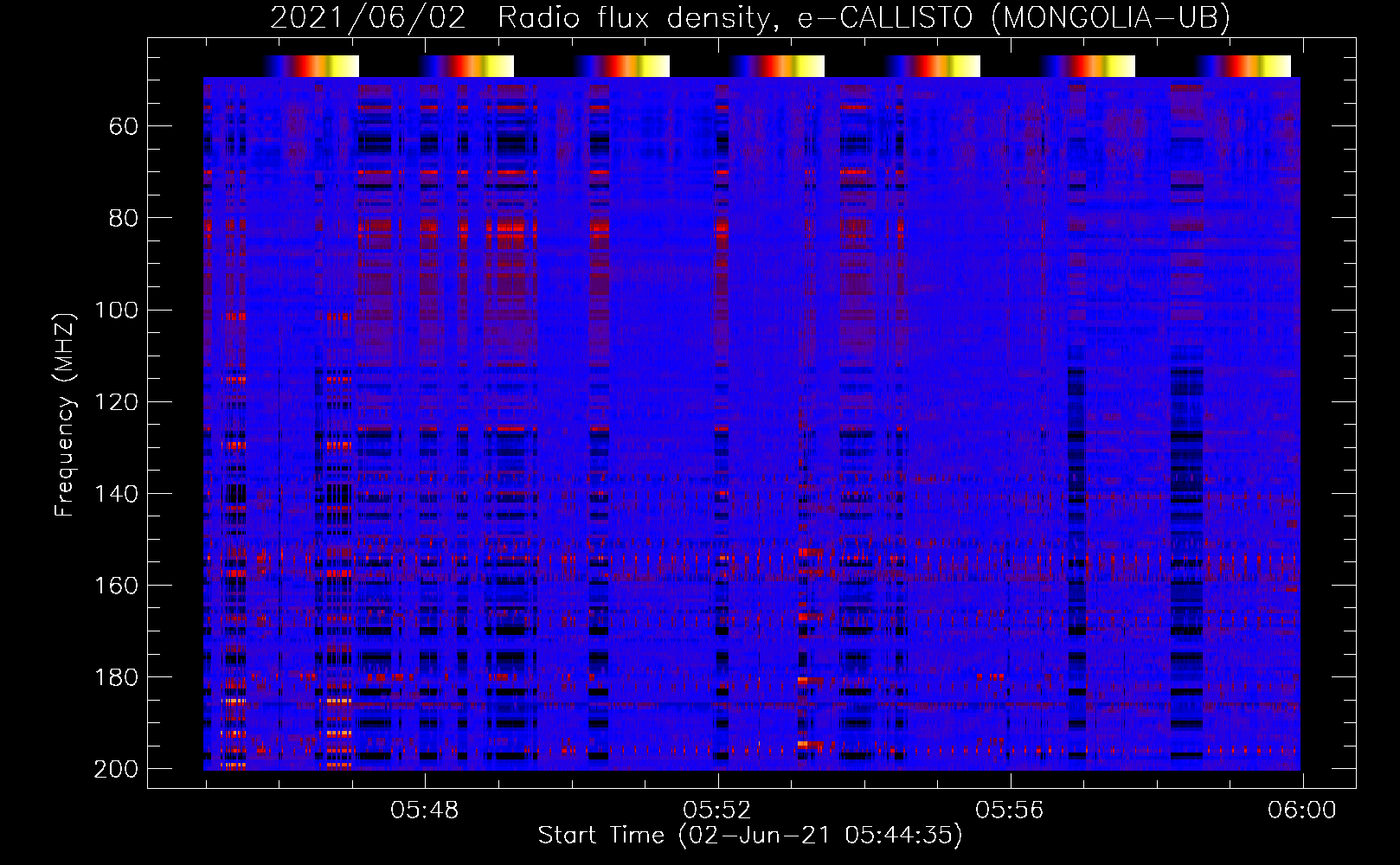Click the 80 frequency tick label

(x=124, y=218)
